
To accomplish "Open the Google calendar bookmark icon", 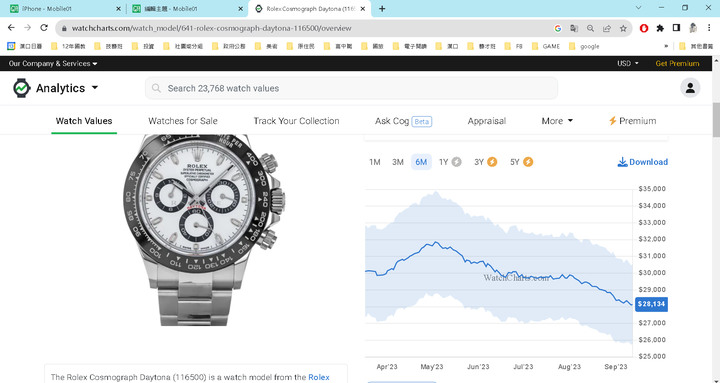I will 11,46.
